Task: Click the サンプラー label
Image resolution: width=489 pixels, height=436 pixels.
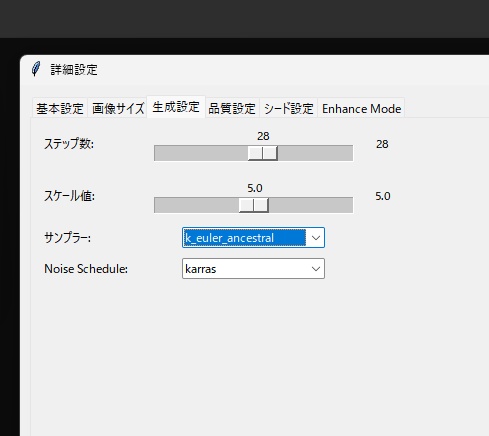Action: coord(67,238)
